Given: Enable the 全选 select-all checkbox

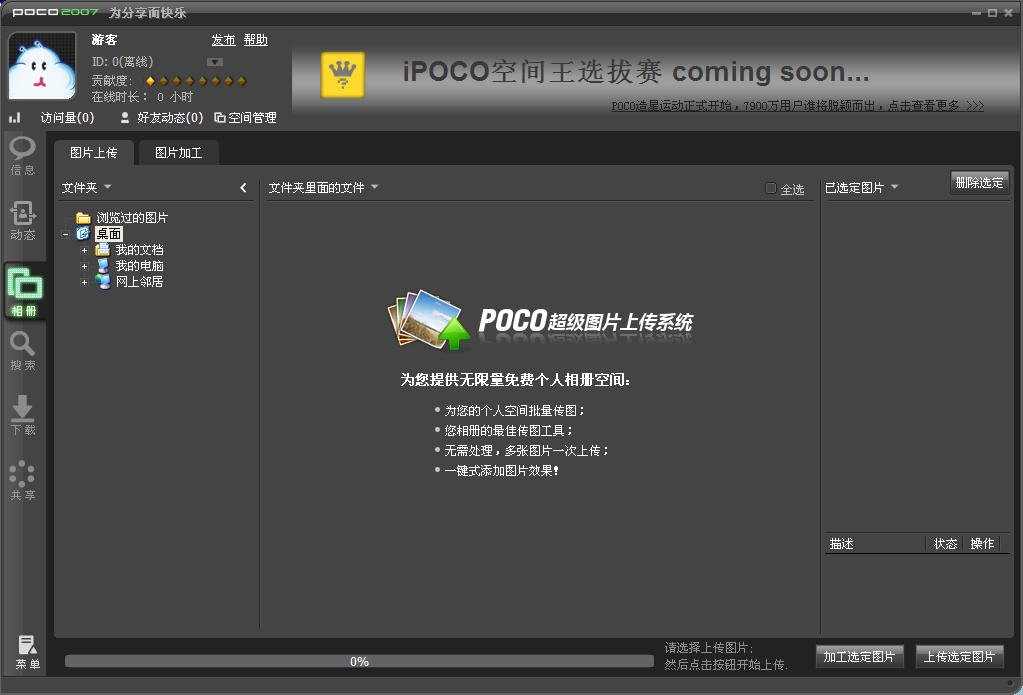Looking at the screenshot, I should (770, 188).
